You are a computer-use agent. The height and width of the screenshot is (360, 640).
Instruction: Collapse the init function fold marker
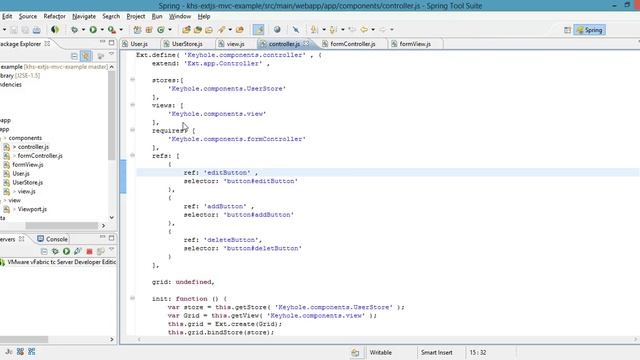pos(132,298)
